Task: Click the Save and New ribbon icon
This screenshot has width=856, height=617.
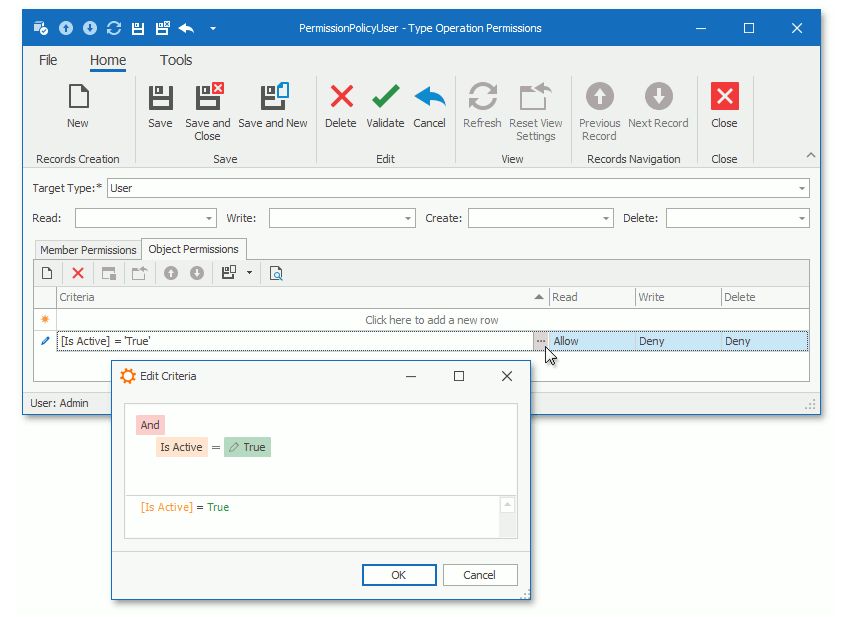Action: (273, 97)
